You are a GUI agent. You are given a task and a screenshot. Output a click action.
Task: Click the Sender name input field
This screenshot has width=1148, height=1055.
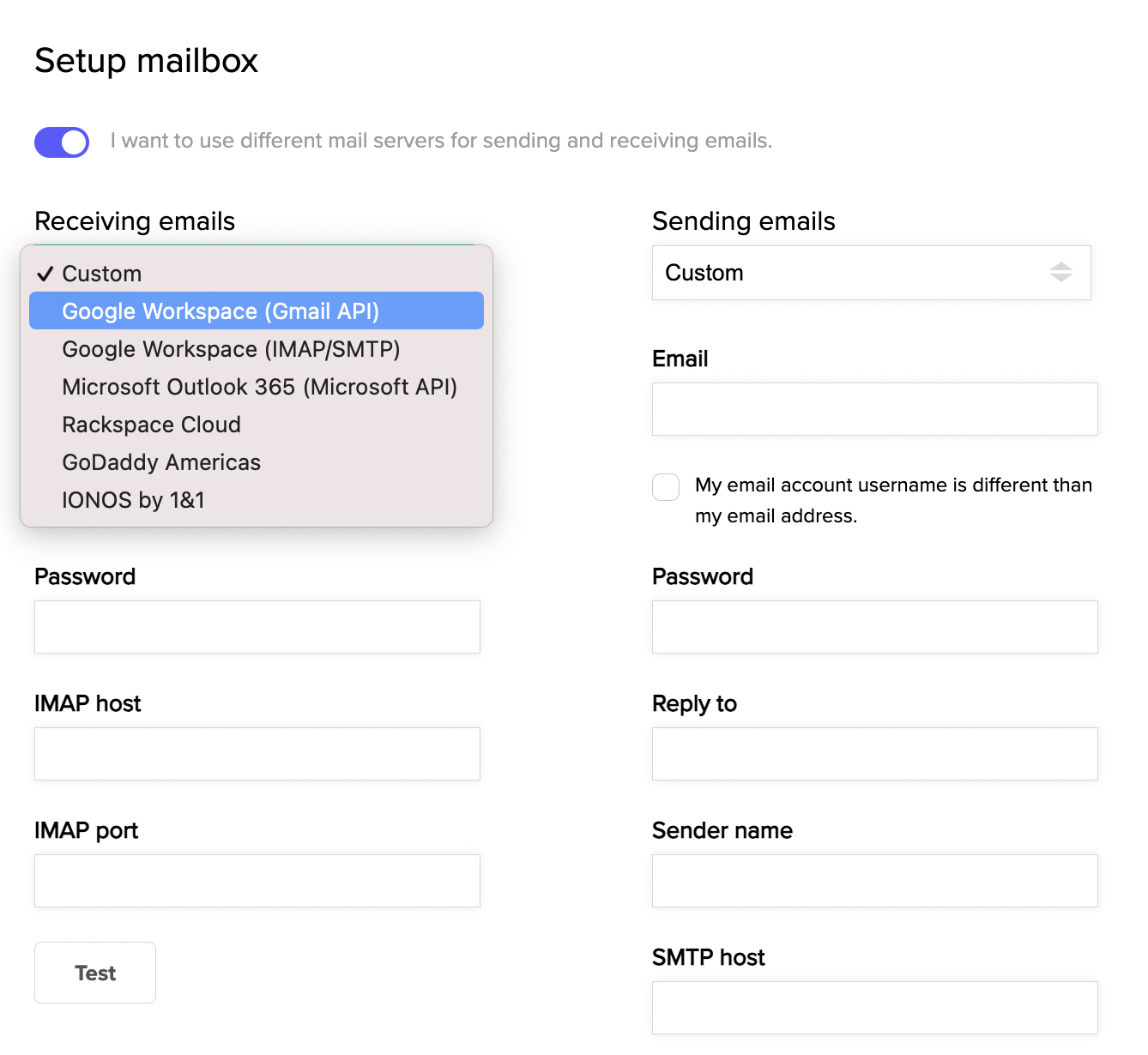tap(875, 881)
